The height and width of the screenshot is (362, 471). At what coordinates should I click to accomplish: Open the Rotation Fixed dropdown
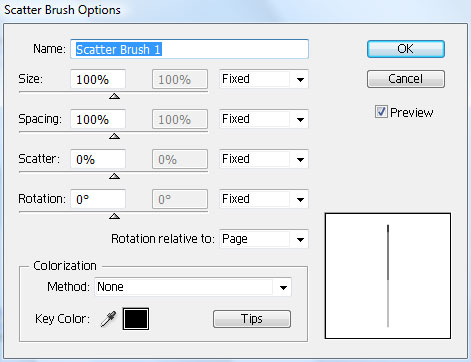264,199
